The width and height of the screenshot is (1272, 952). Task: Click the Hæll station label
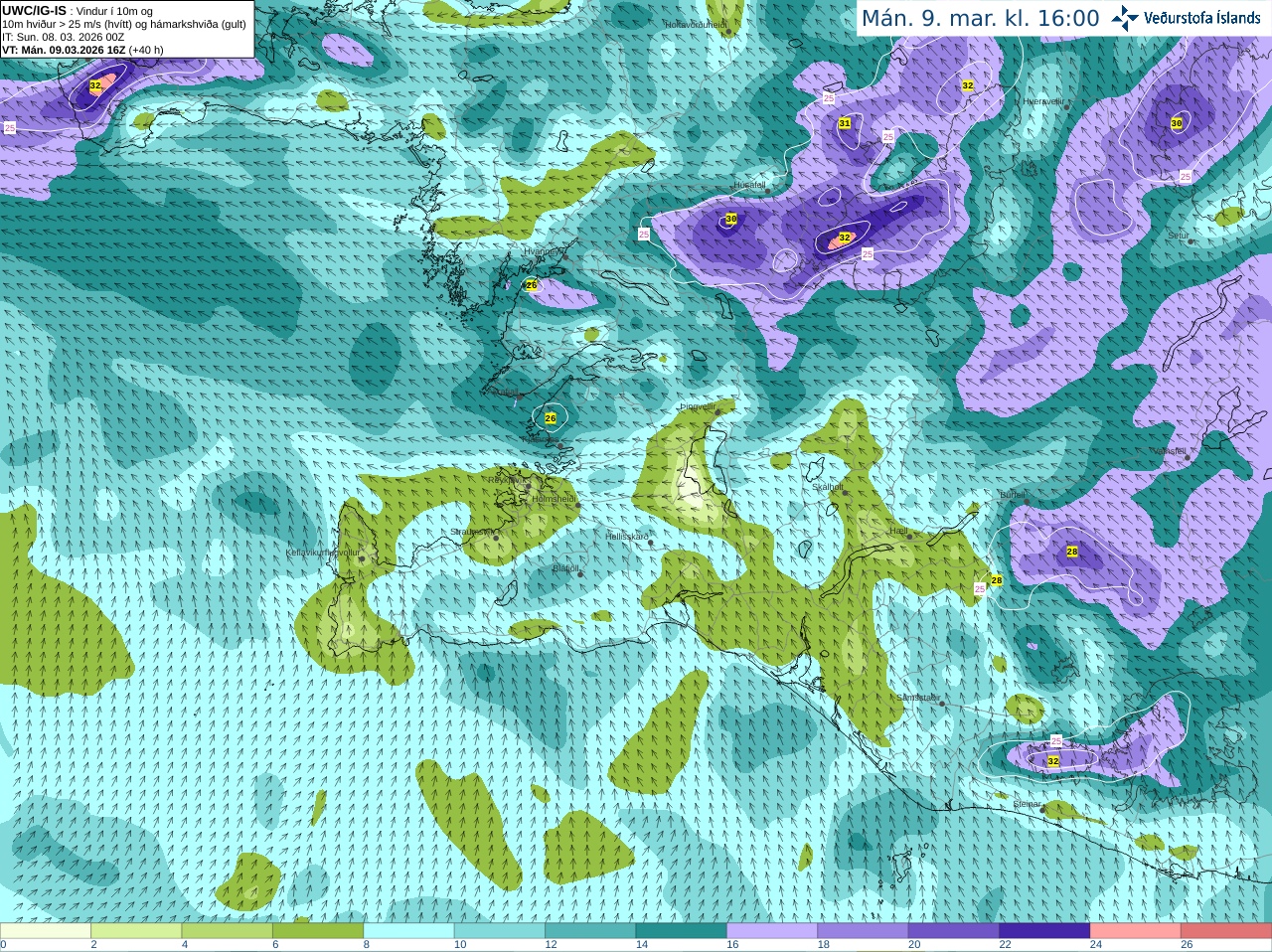coord(899,531)
